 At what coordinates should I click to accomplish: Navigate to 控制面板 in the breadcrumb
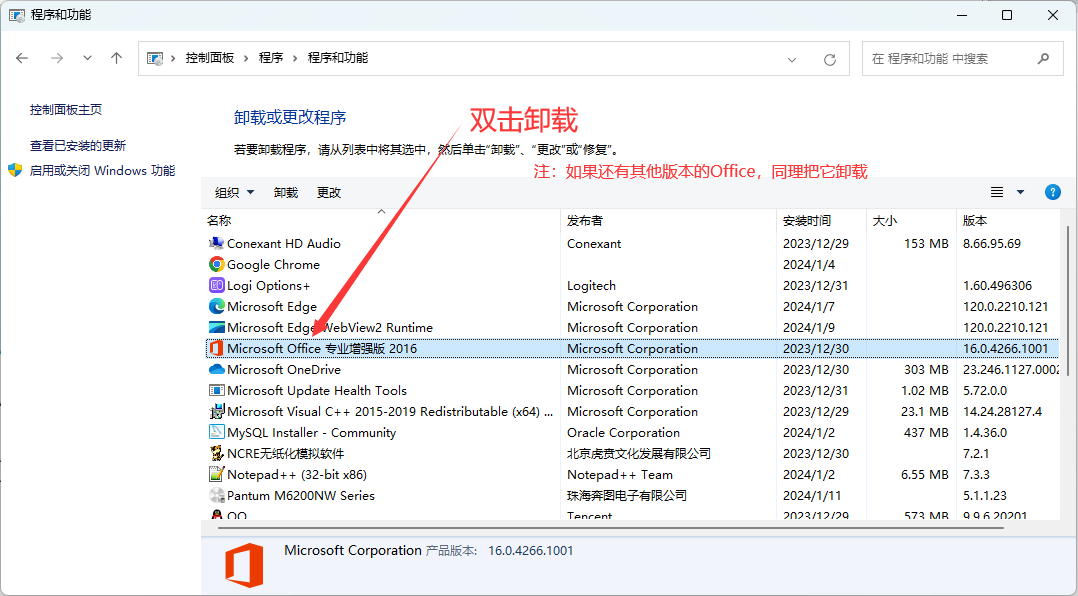(210, 58)
